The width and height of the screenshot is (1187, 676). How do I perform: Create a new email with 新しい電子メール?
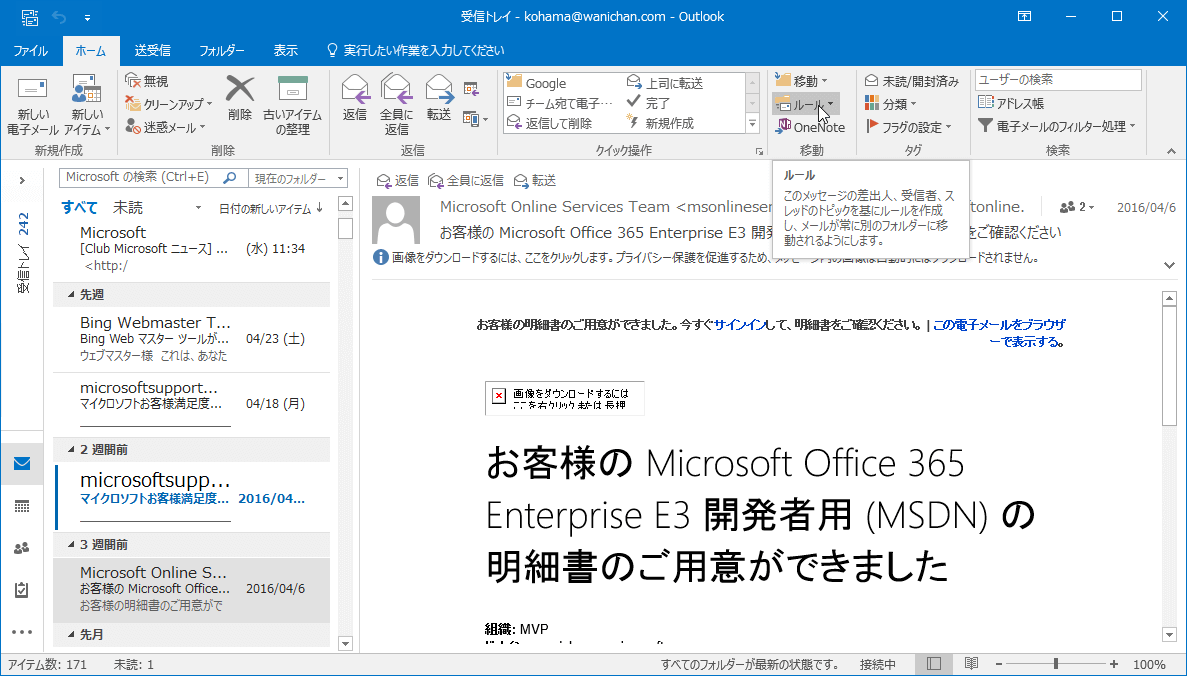click(33, 104)
